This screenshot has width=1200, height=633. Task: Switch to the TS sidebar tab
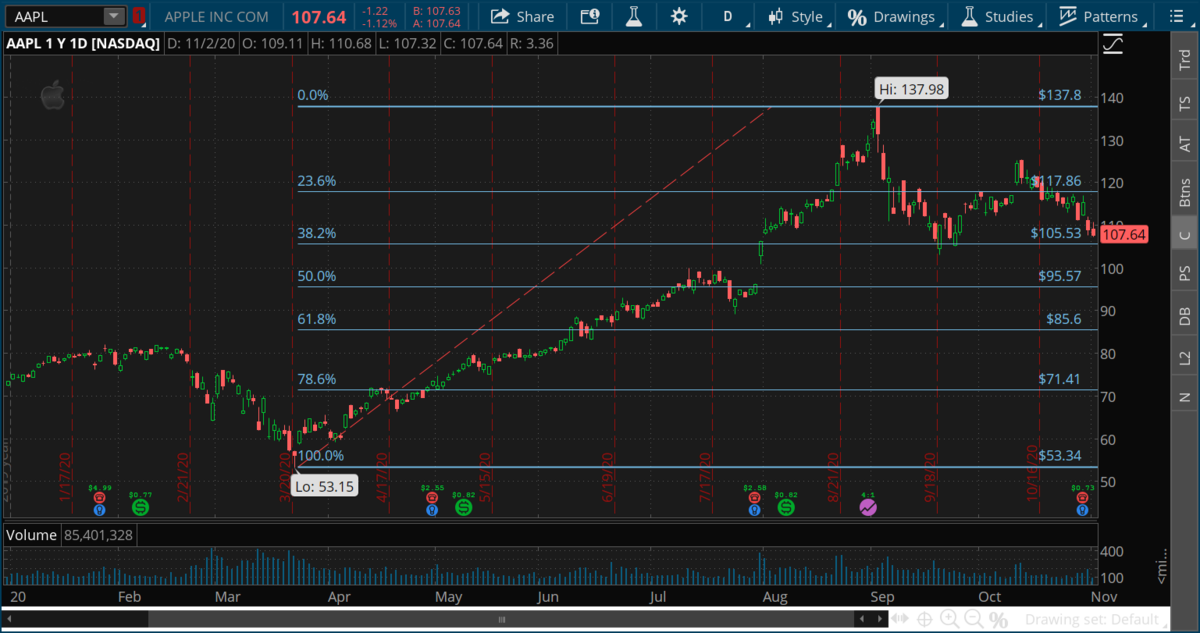1184,104
